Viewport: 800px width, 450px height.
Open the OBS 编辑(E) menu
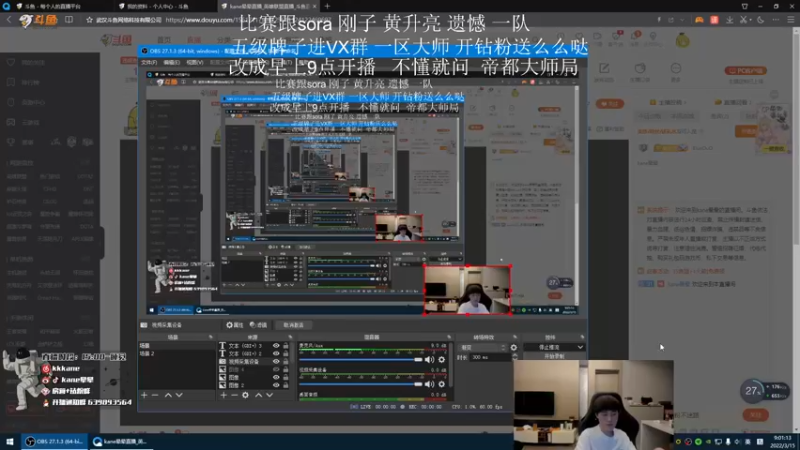click(171, 62)
